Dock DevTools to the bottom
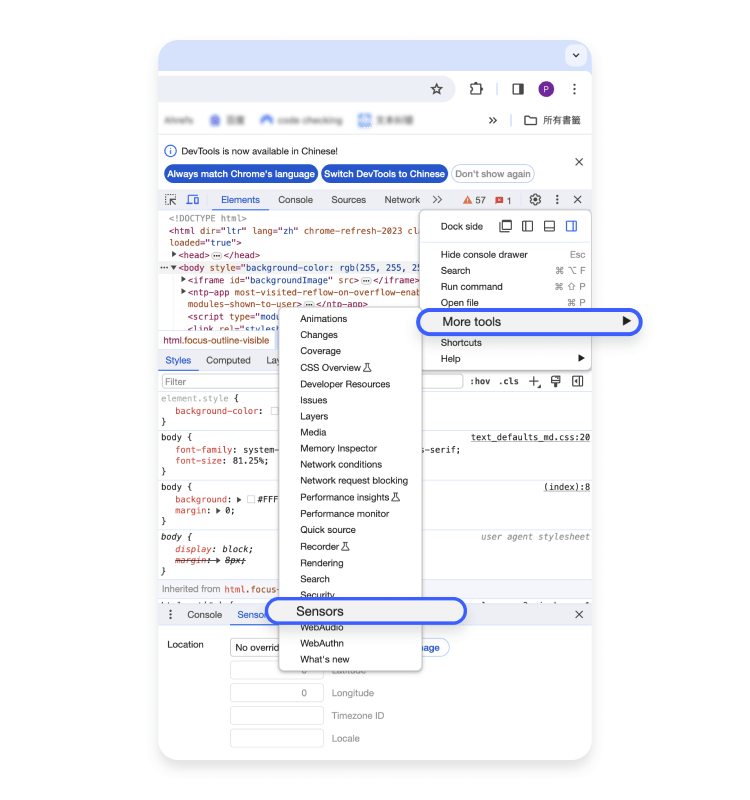750x800 pixels. coord(549,226)
